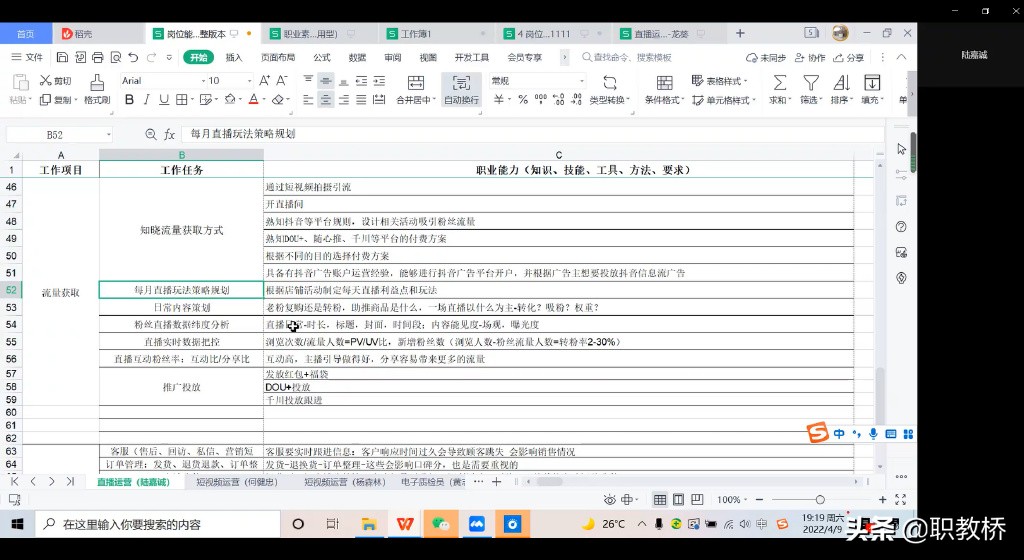
Task: Open WeChat from the taskbar
Action: point(440,524)
